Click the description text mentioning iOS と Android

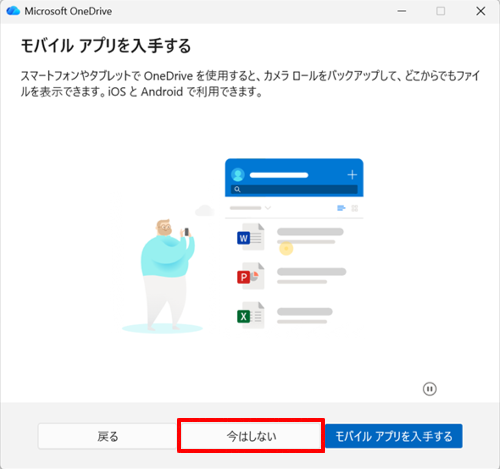[250, 84]
